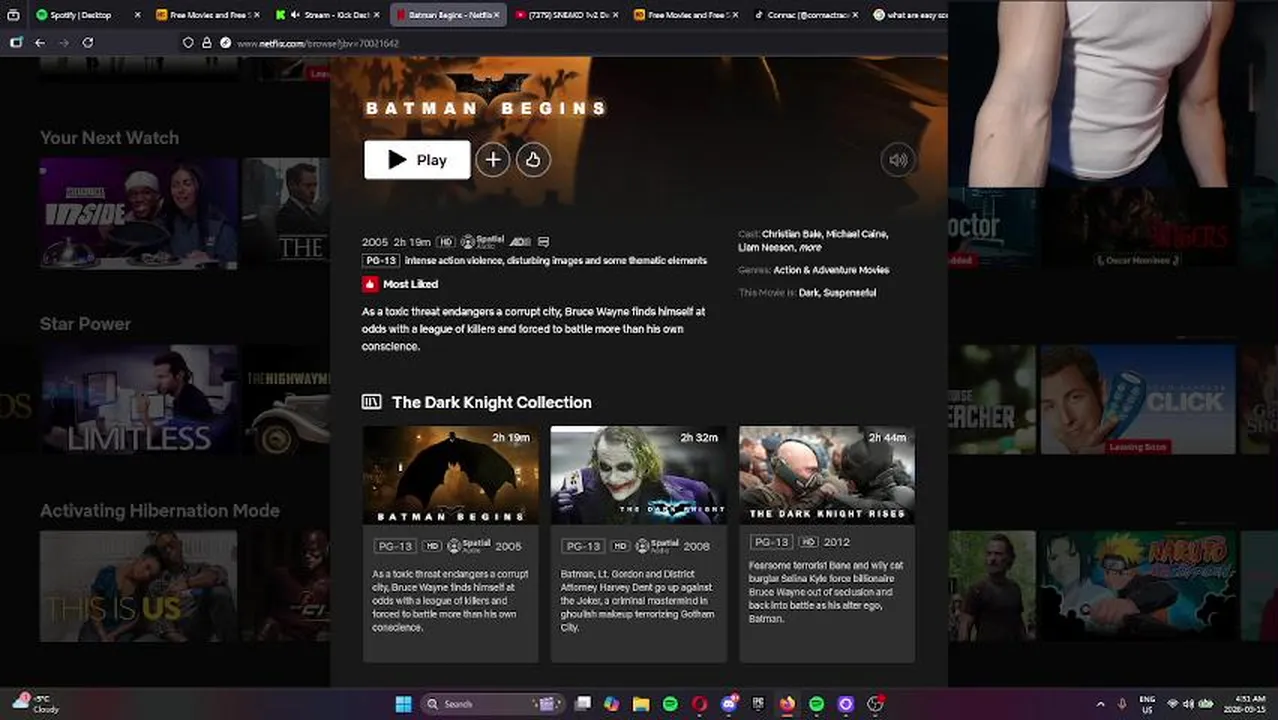This screenshot has height=720, width=1278.
Task: Click the subtitles badge icon beside audio description
Action: coord(543,242)
